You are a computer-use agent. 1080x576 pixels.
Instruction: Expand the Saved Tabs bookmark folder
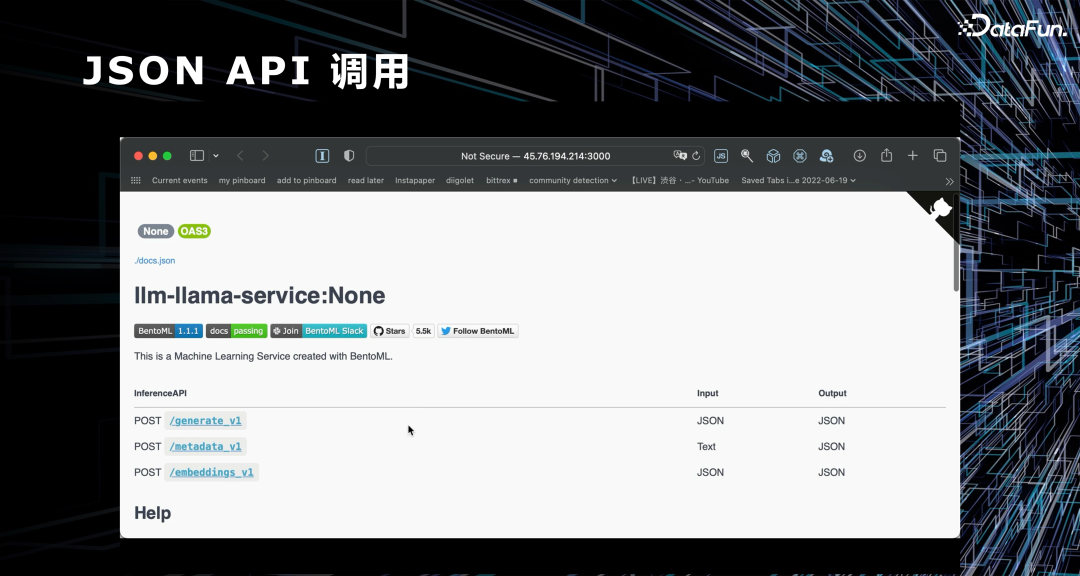[x=798, y=181]
